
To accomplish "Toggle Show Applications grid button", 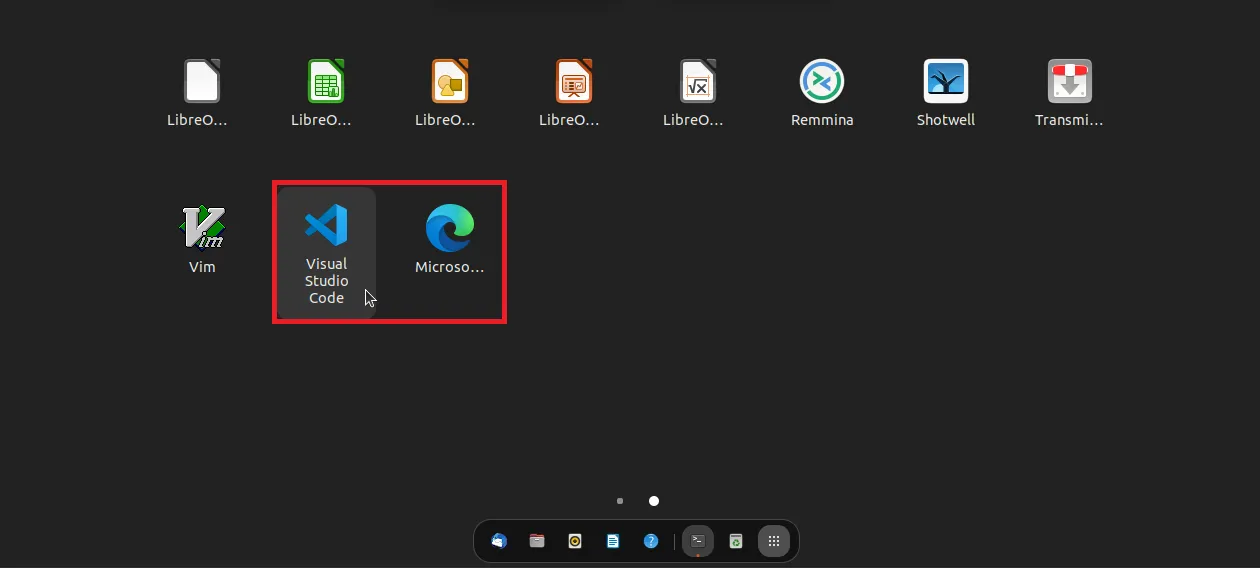I will click(774, 541).
